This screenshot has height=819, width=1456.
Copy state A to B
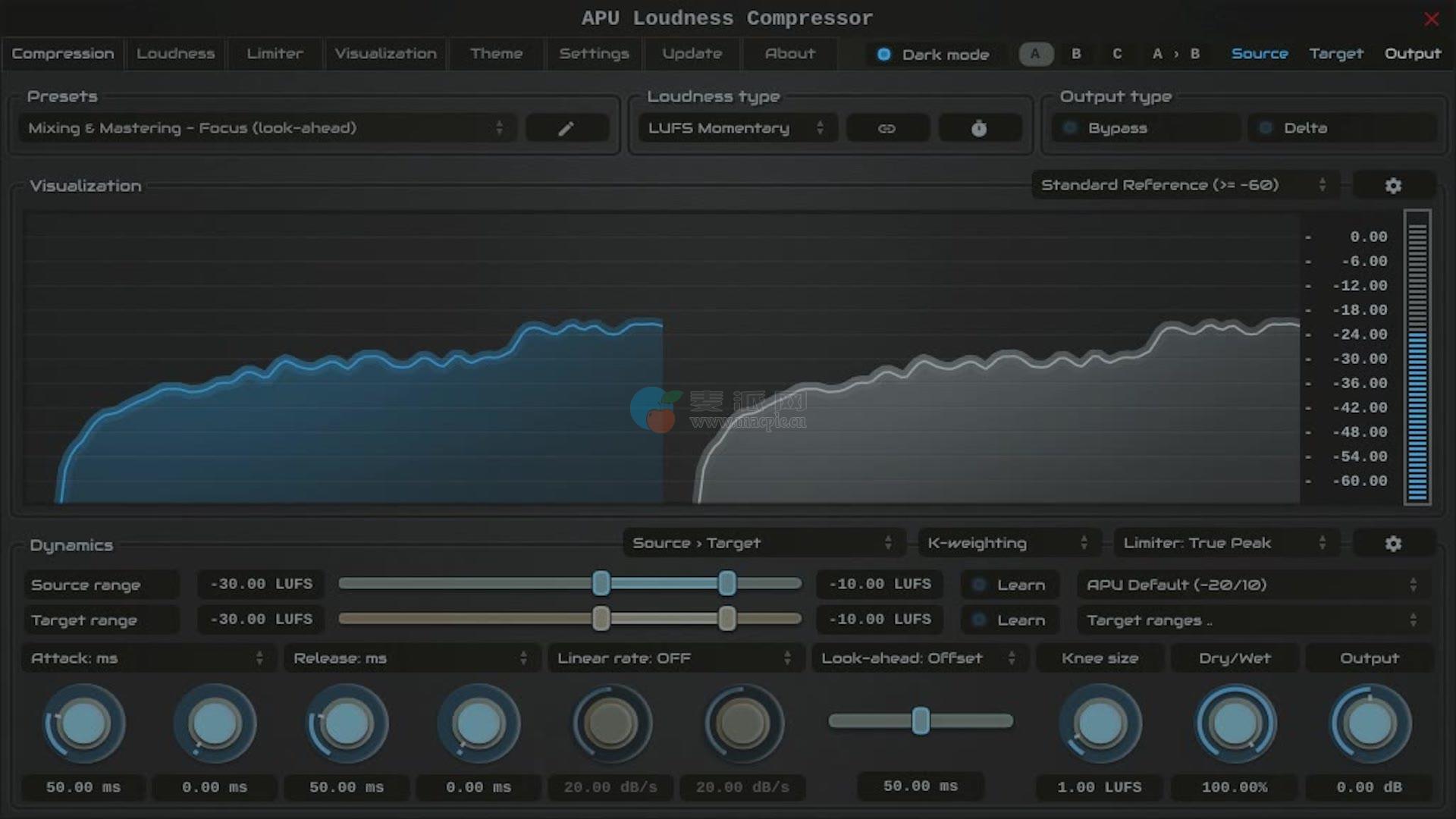point(1176,54)
